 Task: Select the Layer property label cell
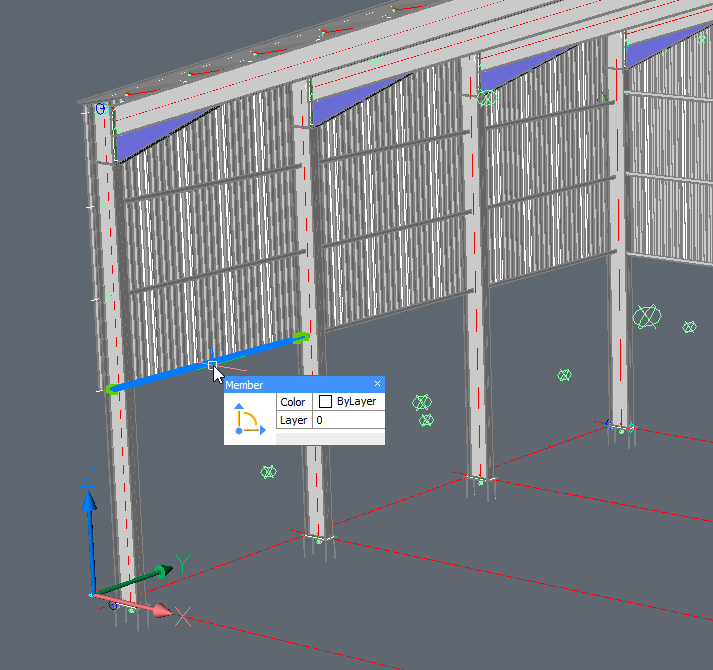pos(293,421)
